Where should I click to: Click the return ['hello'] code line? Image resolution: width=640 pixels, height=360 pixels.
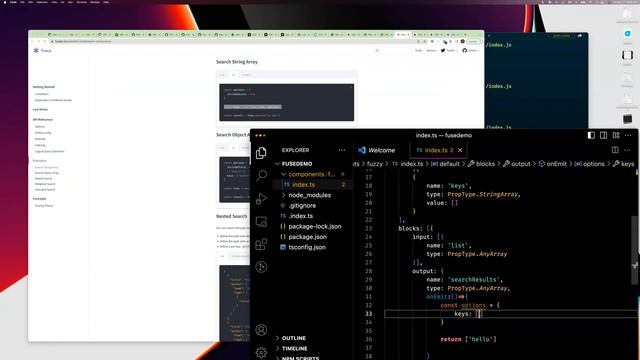[x=468, y=339]
